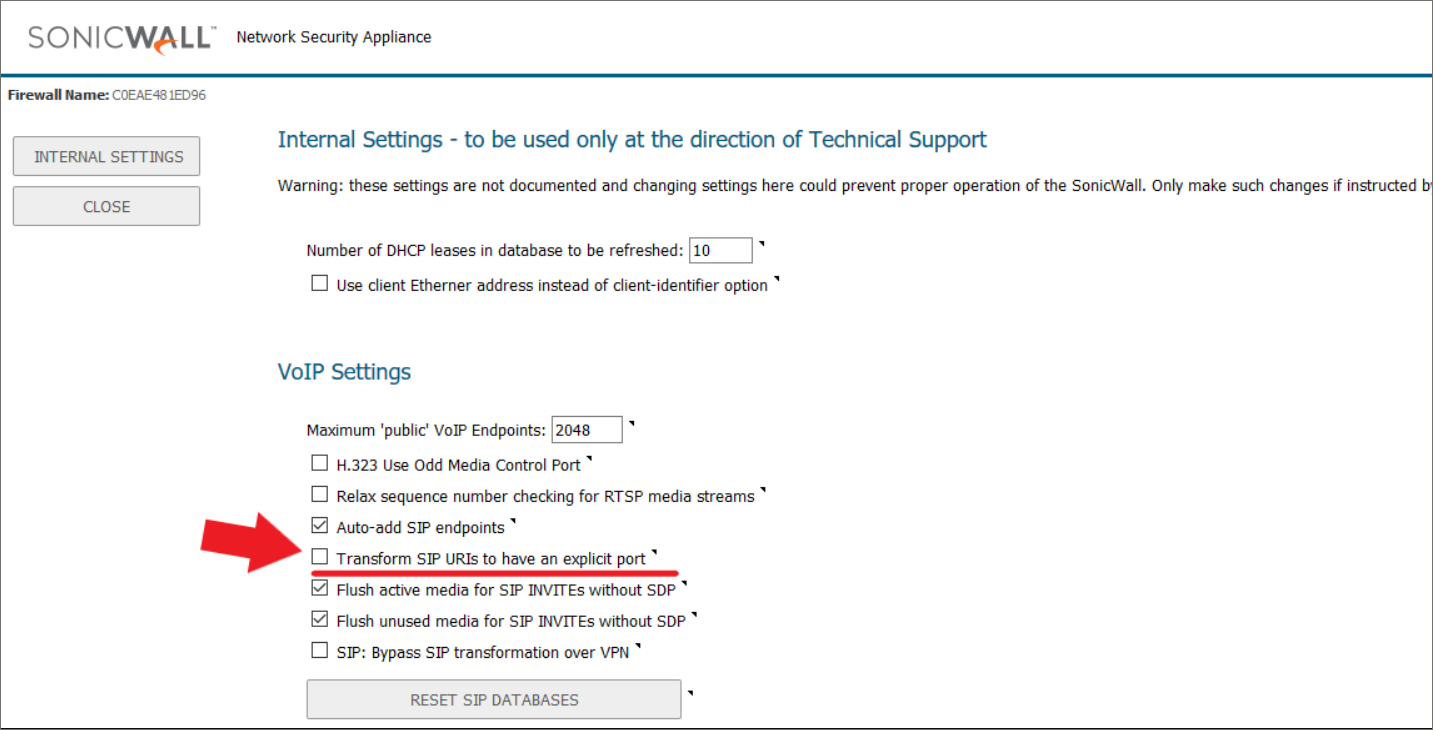The height and width of the screenshot is (730, 1433).
Task: Click tooltip marker after Auto-add SIP endpoints
Action: tap(513, 521)
